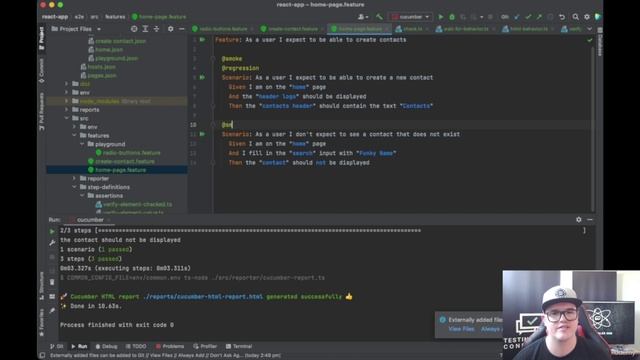Run scenario from gutter icon on line 11
640x360 pixels.
click(202, 134)
